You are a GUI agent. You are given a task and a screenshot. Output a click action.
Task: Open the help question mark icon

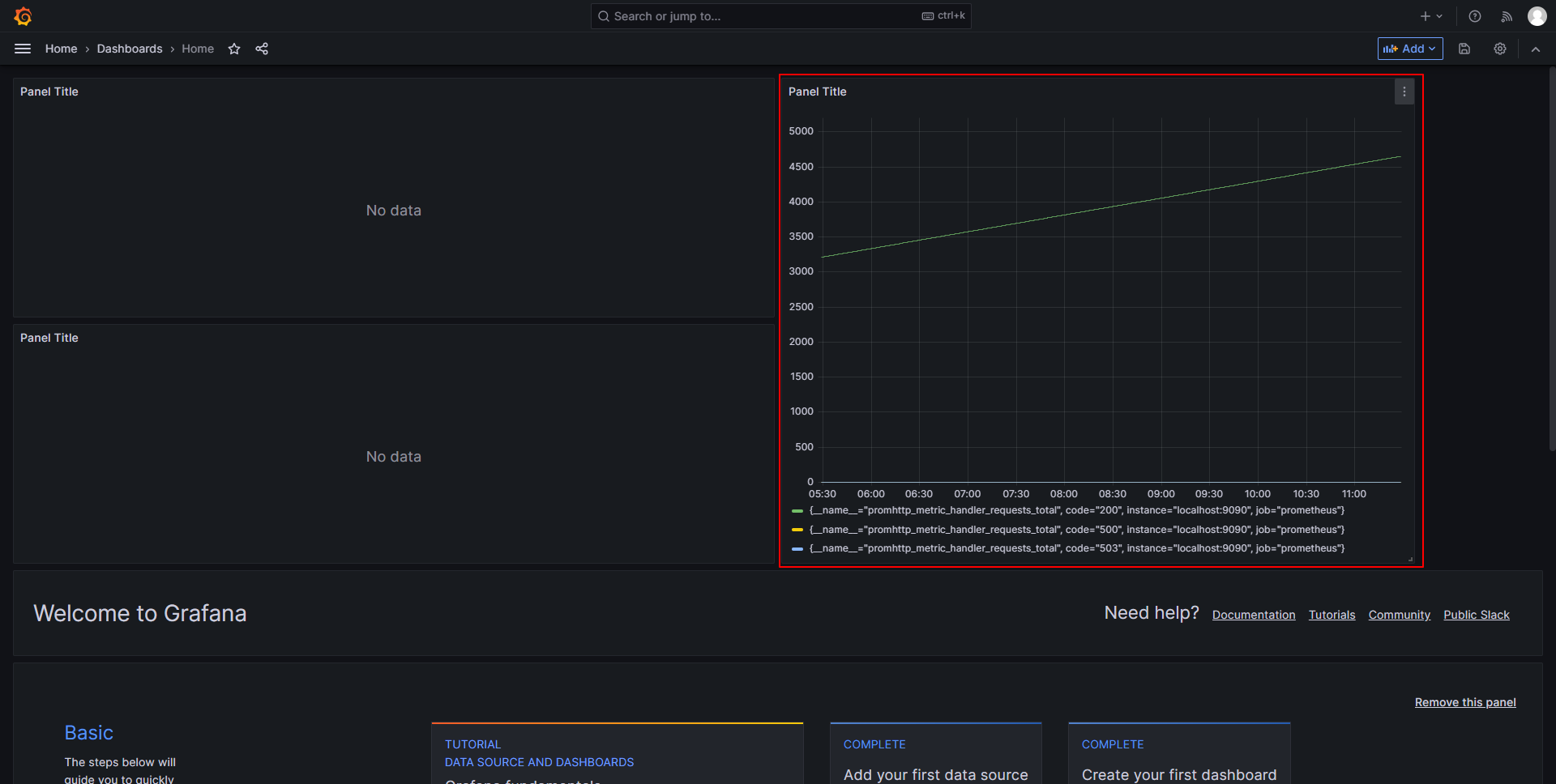coord(1475,16)
